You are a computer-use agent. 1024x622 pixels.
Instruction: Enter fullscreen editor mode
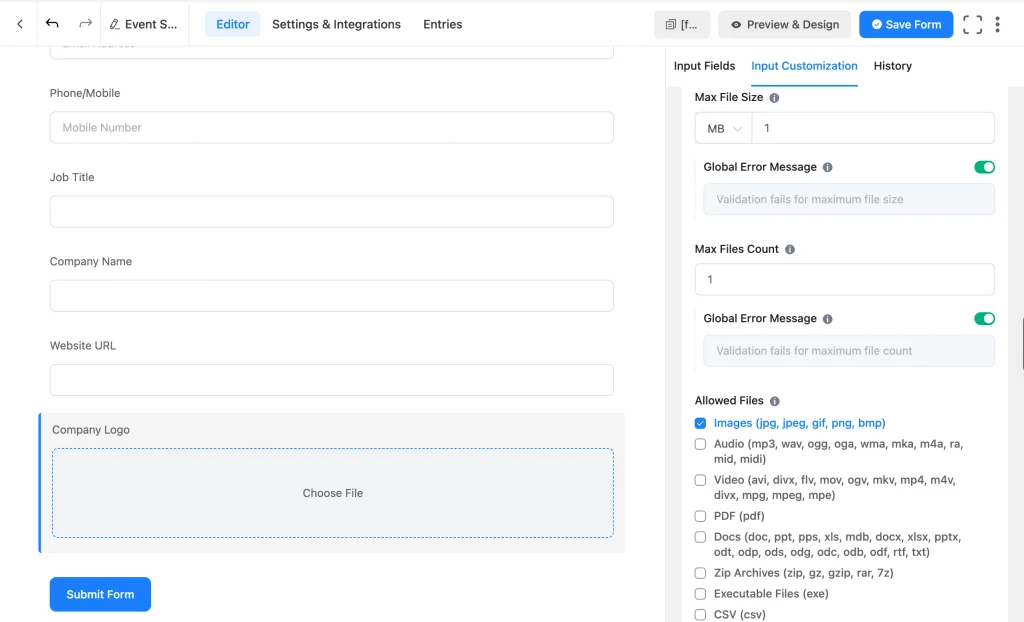[x=972, y=24]
